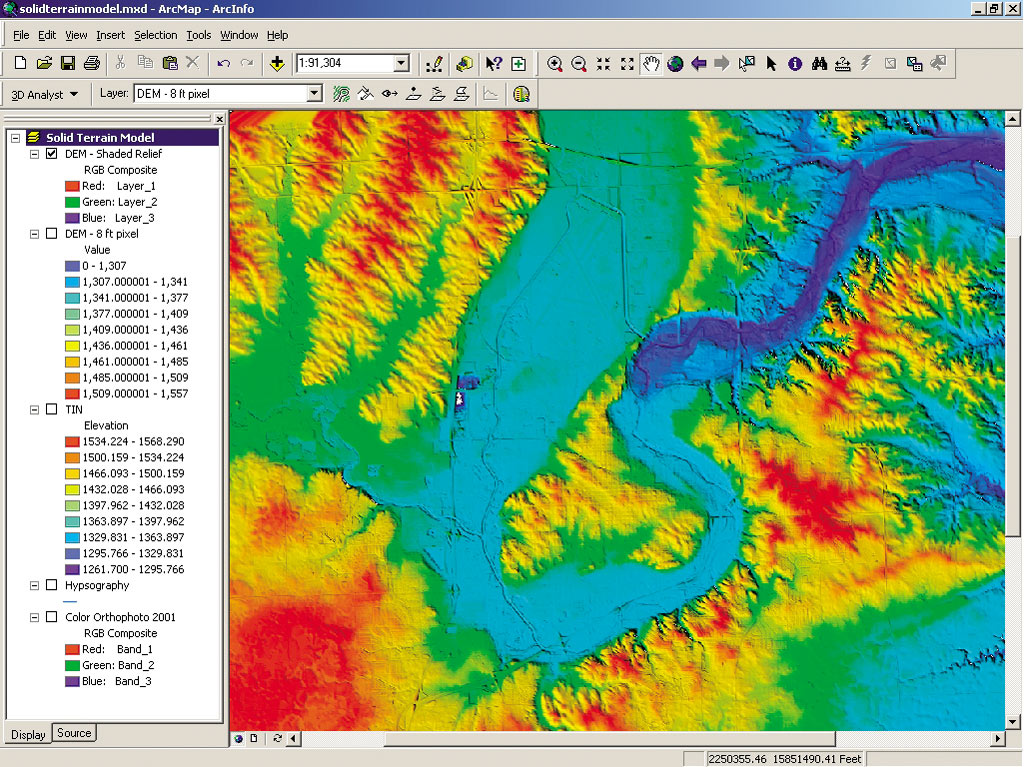Screen dimensions: 1024x767
Task: Open the 3D Analyst Layer dropdown
Action: tap(314, 94)
